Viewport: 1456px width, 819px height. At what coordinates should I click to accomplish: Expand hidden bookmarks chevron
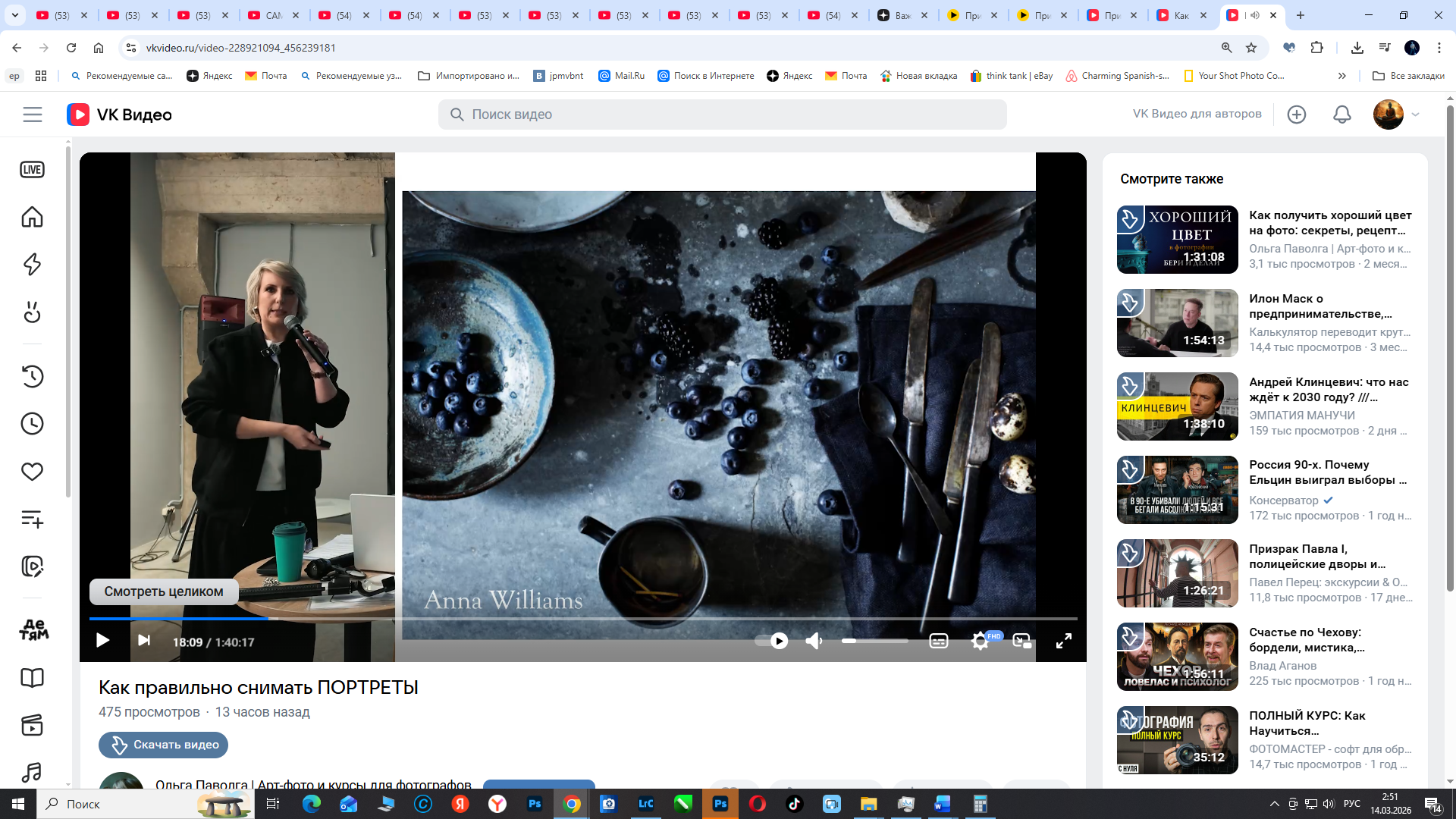click(1341, 76)
